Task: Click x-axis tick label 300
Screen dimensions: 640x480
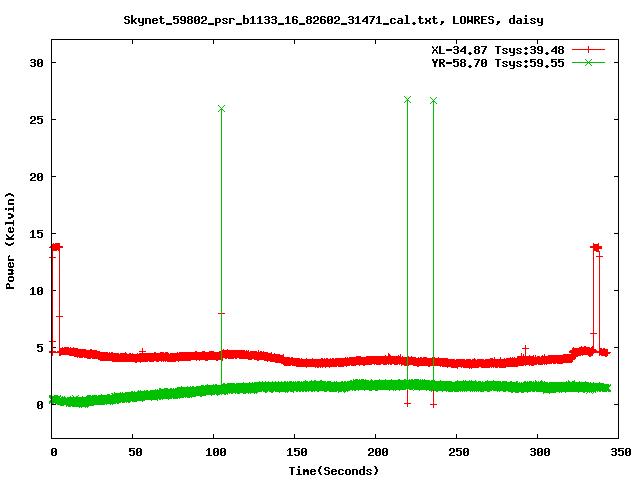Action: click(540, 452)
